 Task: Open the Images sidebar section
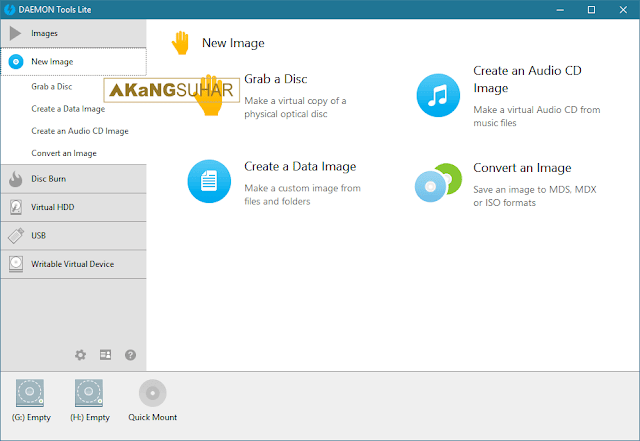[73, 33]
